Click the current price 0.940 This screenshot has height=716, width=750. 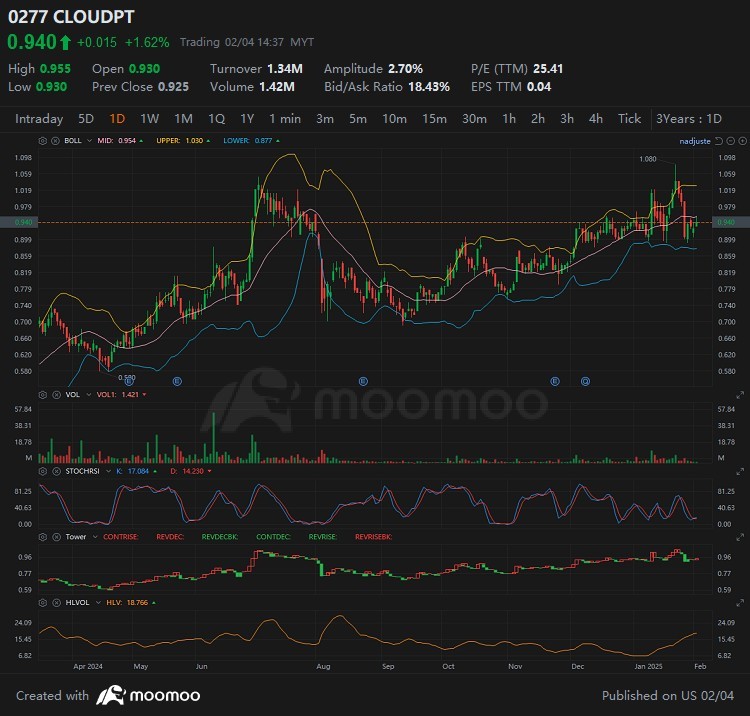tap(32, 42)
